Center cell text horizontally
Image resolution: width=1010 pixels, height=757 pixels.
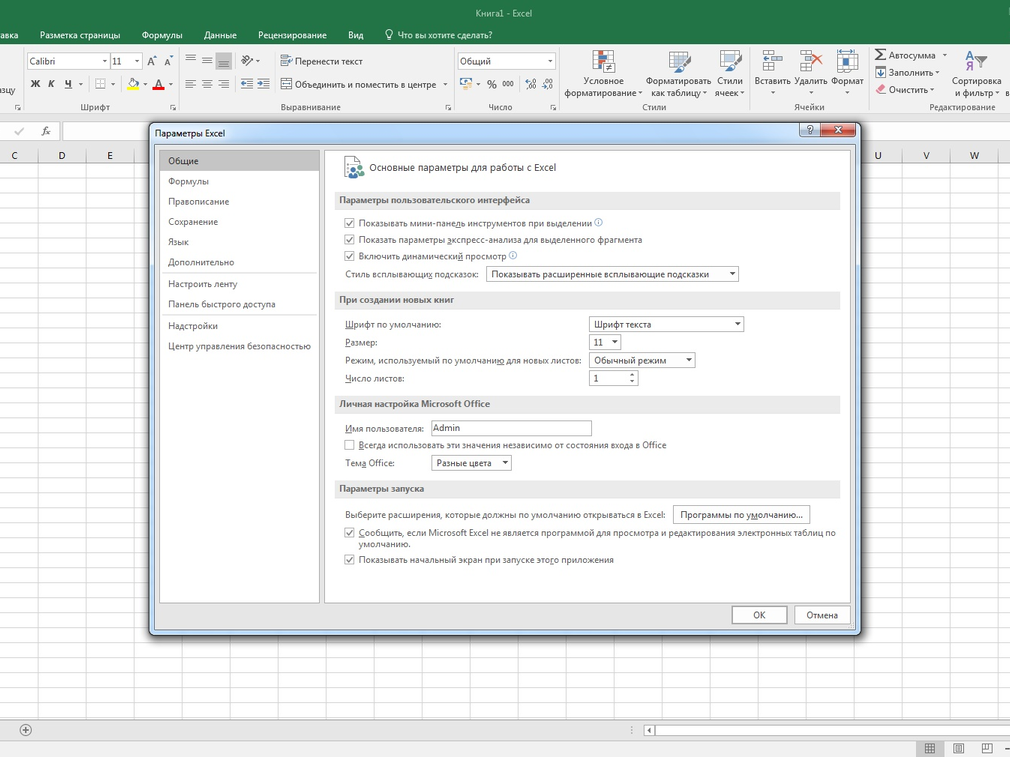(207, 84)
